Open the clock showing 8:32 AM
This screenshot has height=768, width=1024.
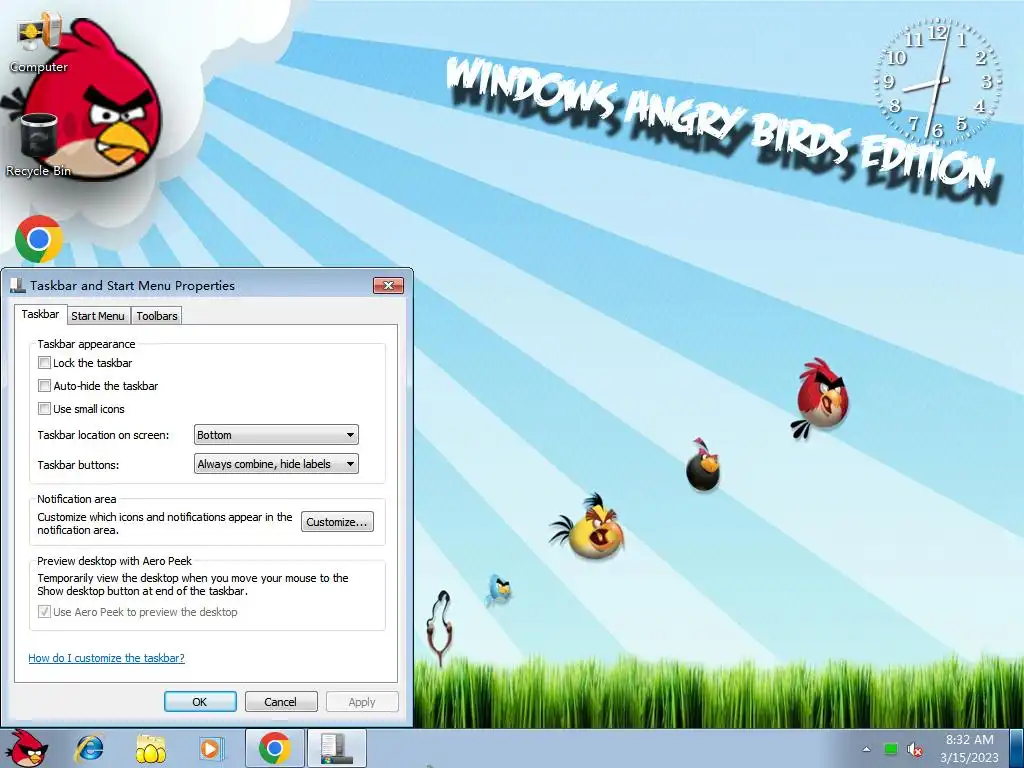click(969, 739)
